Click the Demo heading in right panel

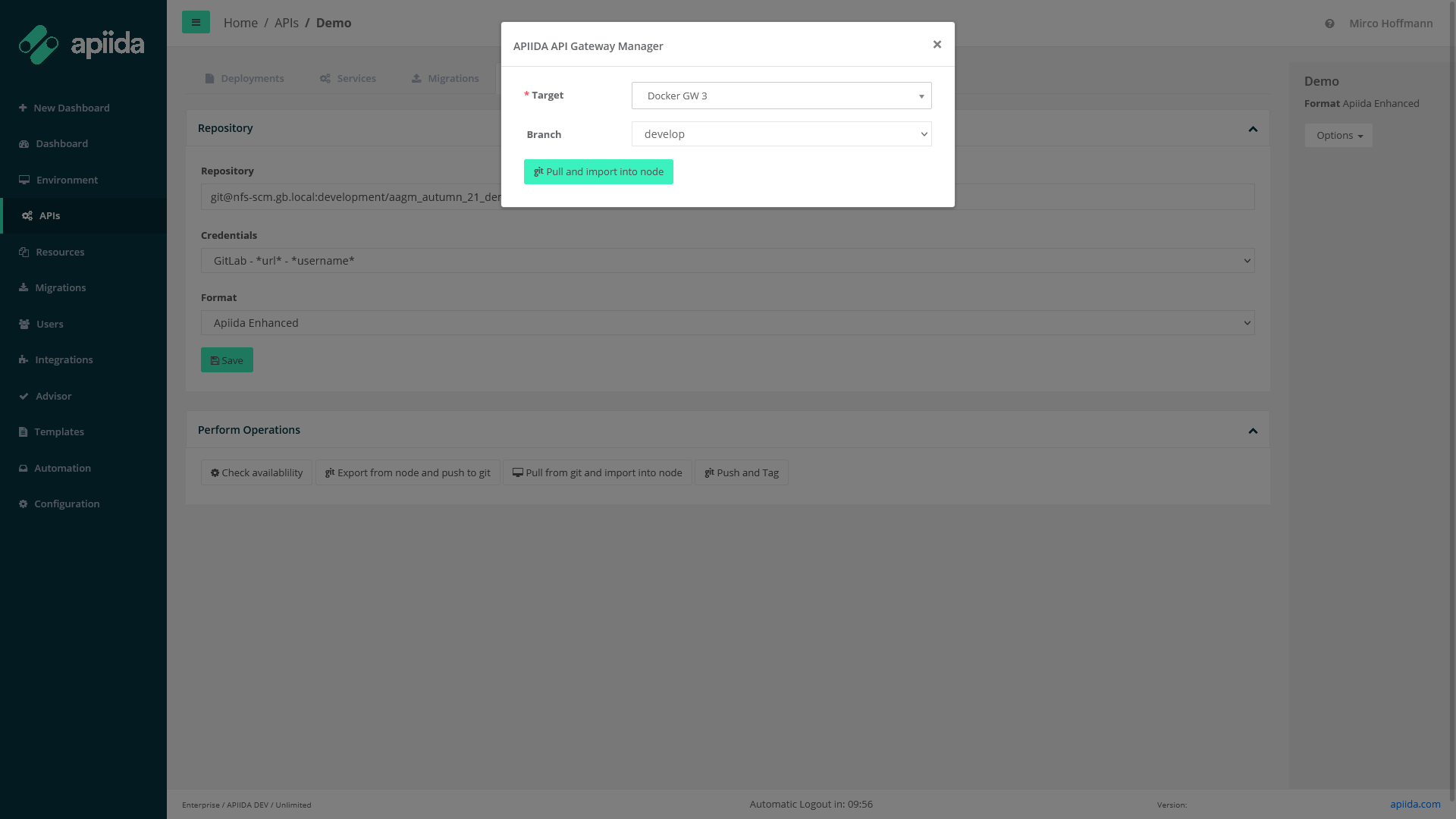point(1321,81)
